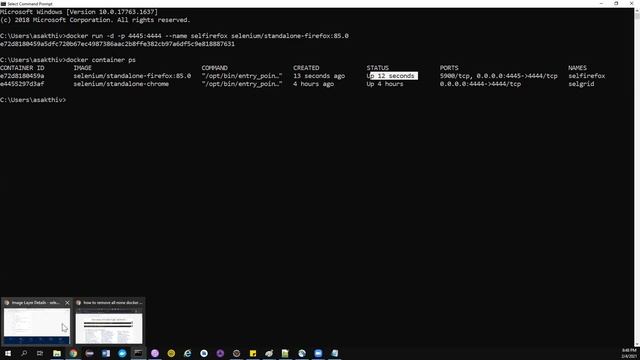The height and width of the screenshot is (360, 640).
Task: Click container ID e72d8180459a
Action: point(22,76)
